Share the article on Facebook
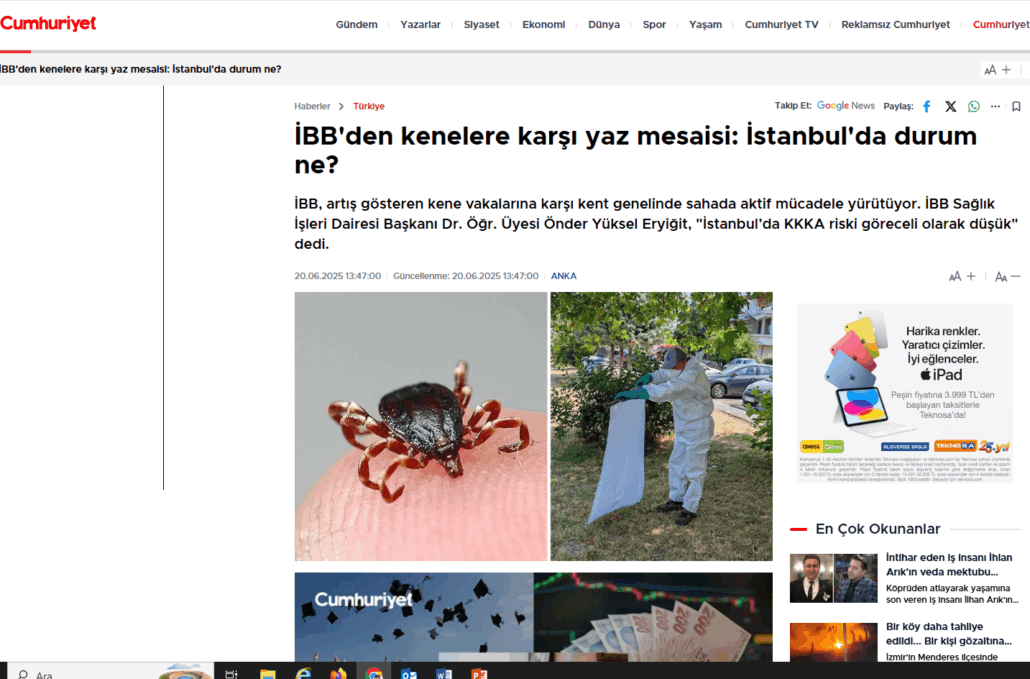This screenshot has height=679, width=1030. tap(926, 106)
